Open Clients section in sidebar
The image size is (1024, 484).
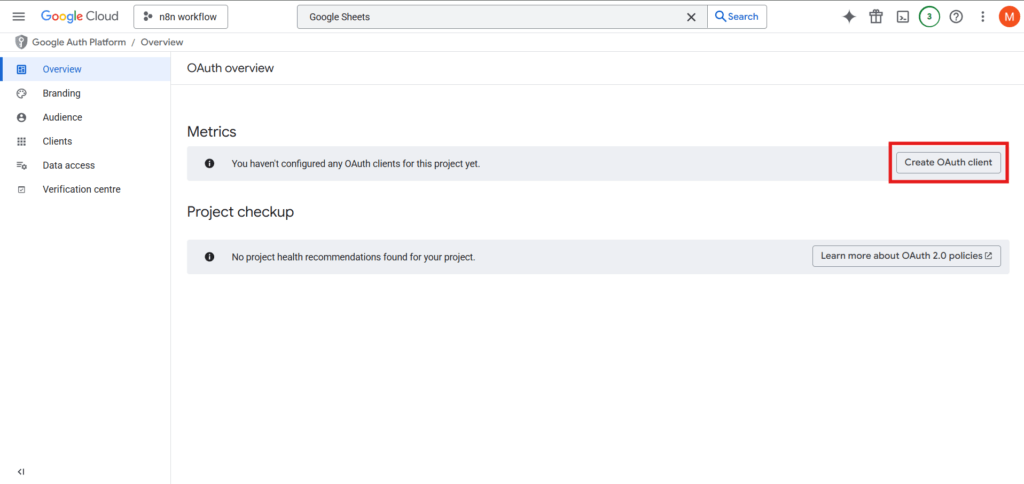[x=57, y=141]
